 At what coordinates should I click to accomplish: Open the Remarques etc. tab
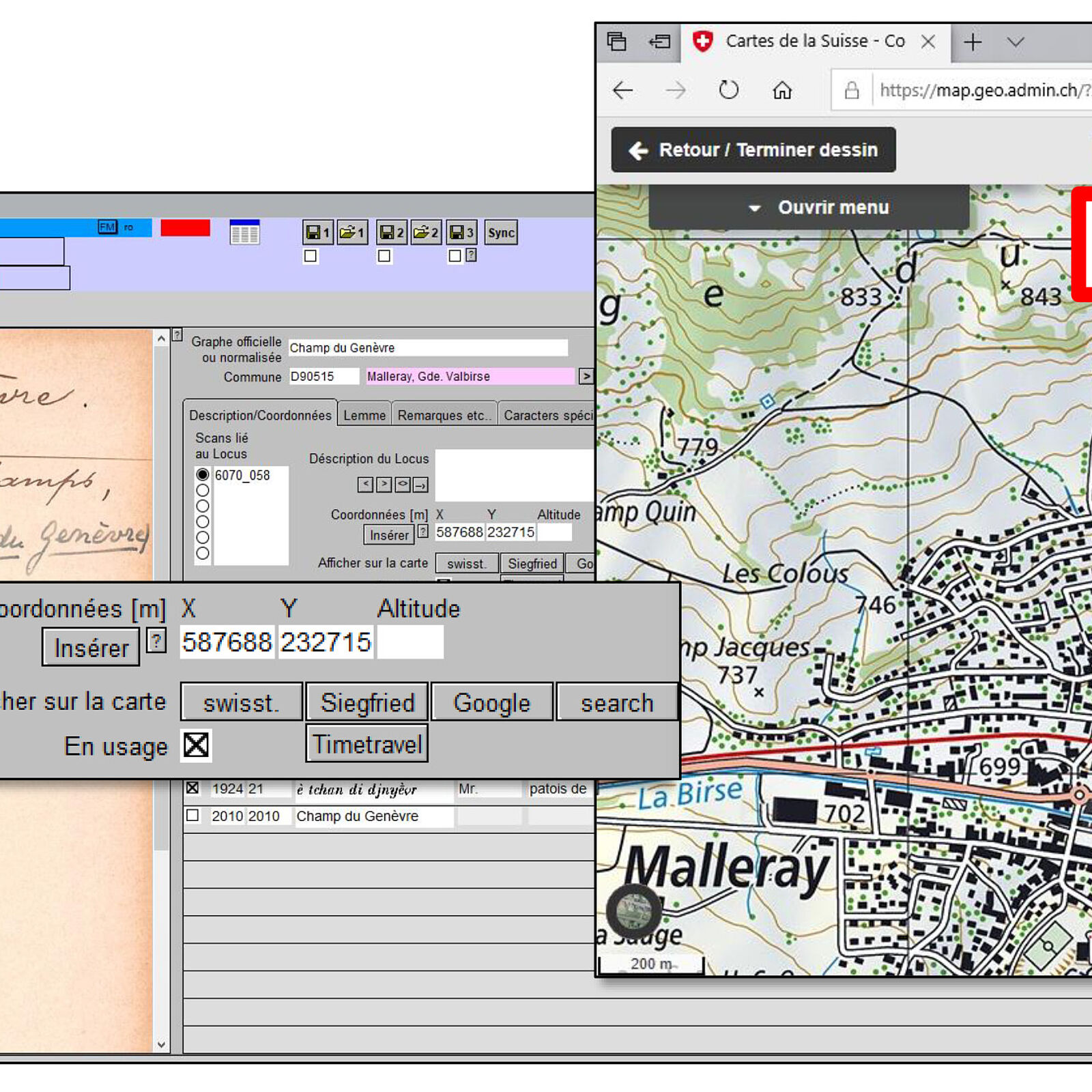point(444,415)
